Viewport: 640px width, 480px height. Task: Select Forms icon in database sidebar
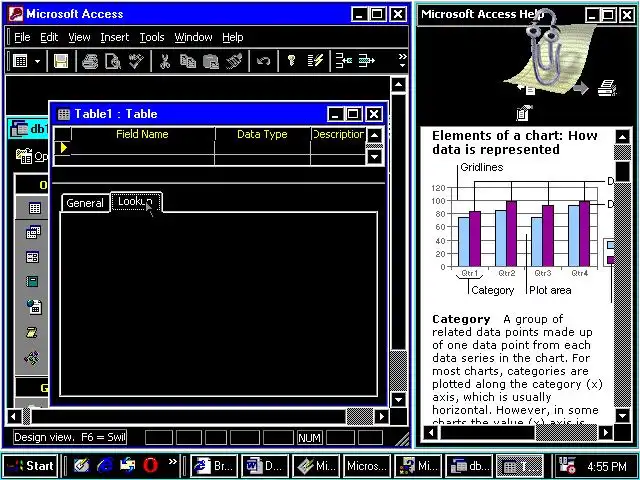[x=32, y=257]
